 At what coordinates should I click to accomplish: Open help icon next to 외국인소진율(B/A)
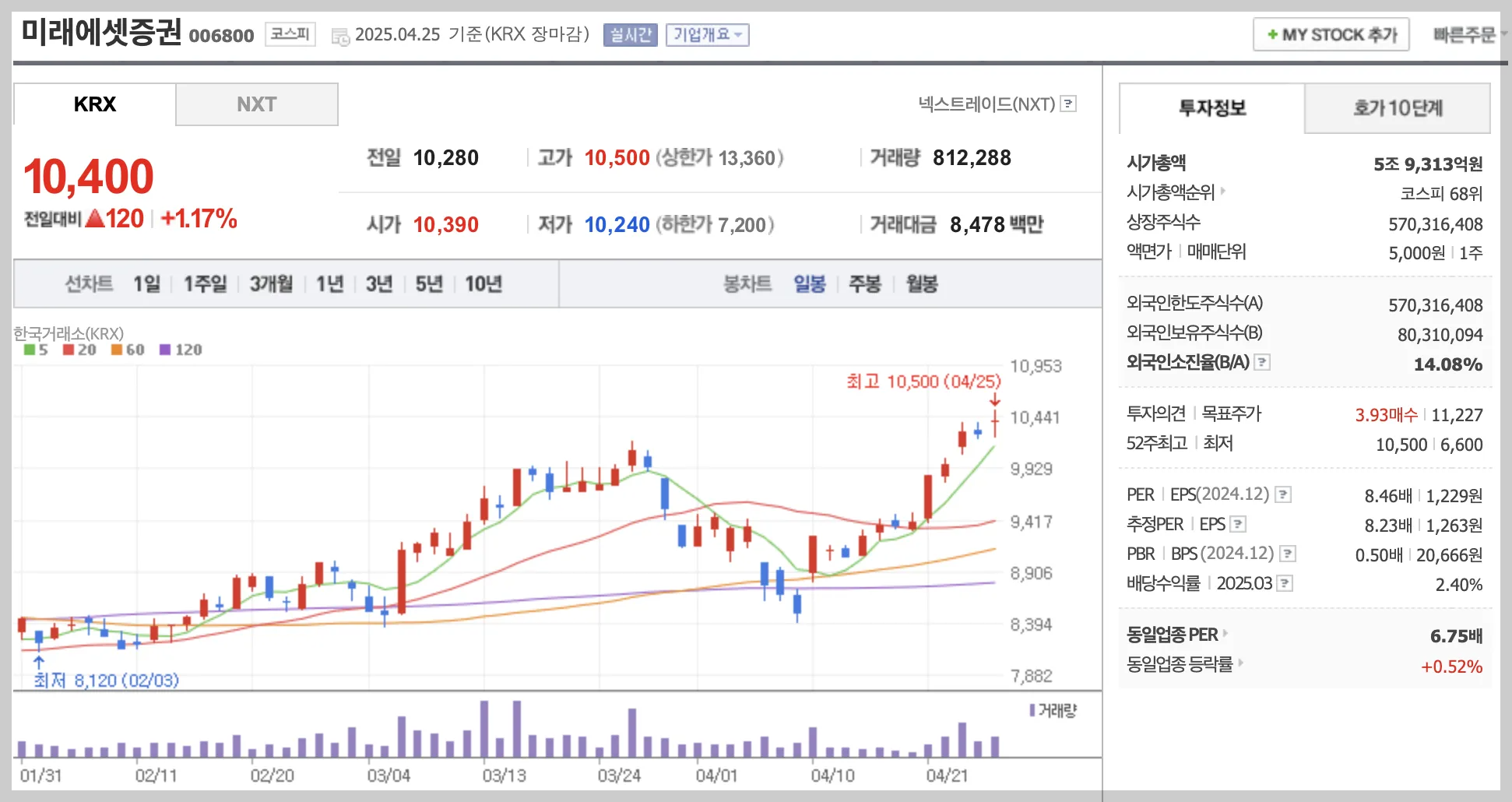1263,362
